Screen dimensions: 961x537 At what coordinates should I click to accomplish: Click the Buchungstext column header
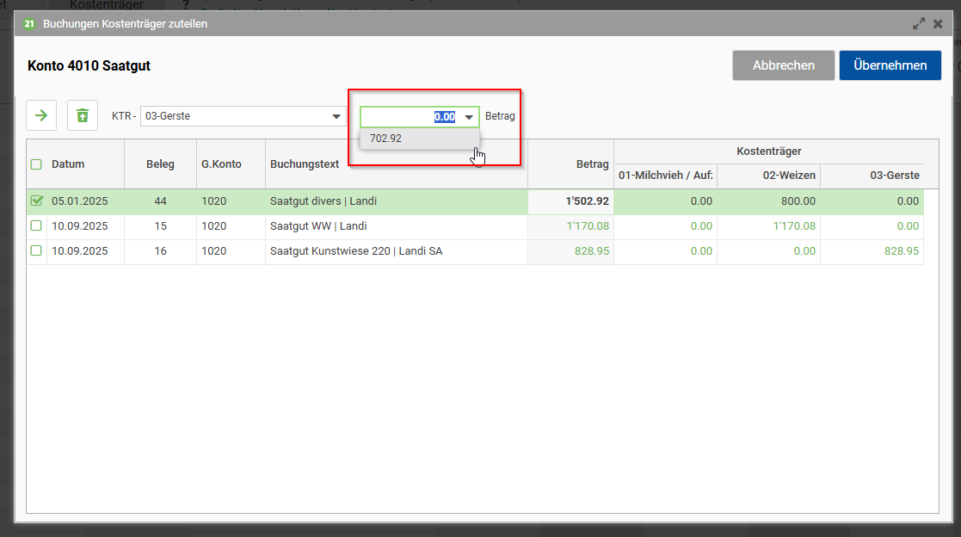(305, 164)
